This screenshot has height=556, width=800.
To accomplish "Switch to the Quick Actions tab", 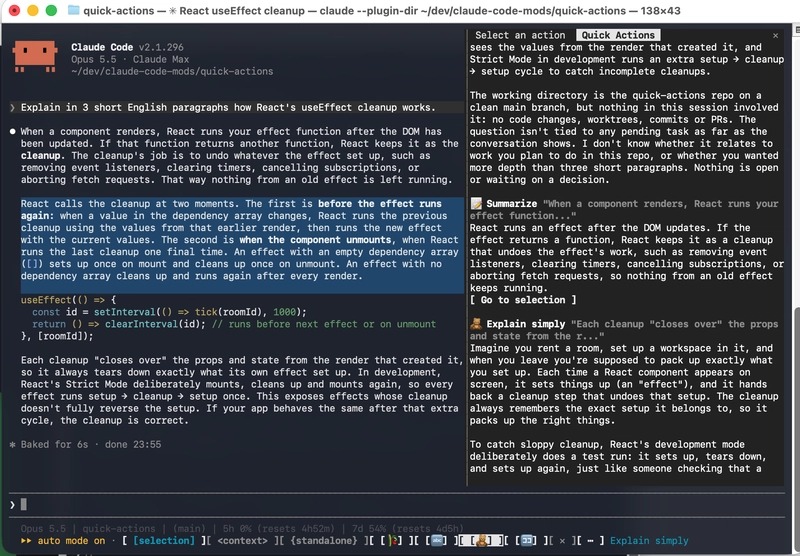I will tap(618, 35).
